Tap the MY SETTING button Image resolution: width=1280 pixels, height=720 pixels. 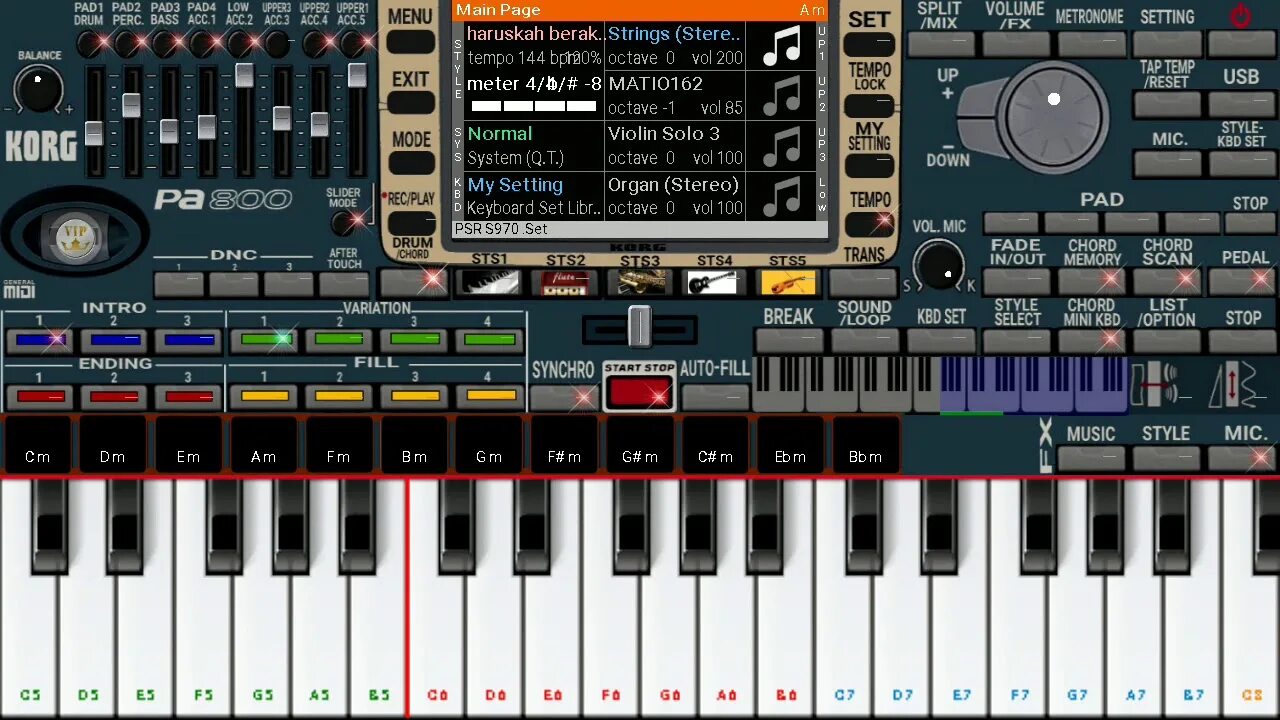click(x=869, y=166)
